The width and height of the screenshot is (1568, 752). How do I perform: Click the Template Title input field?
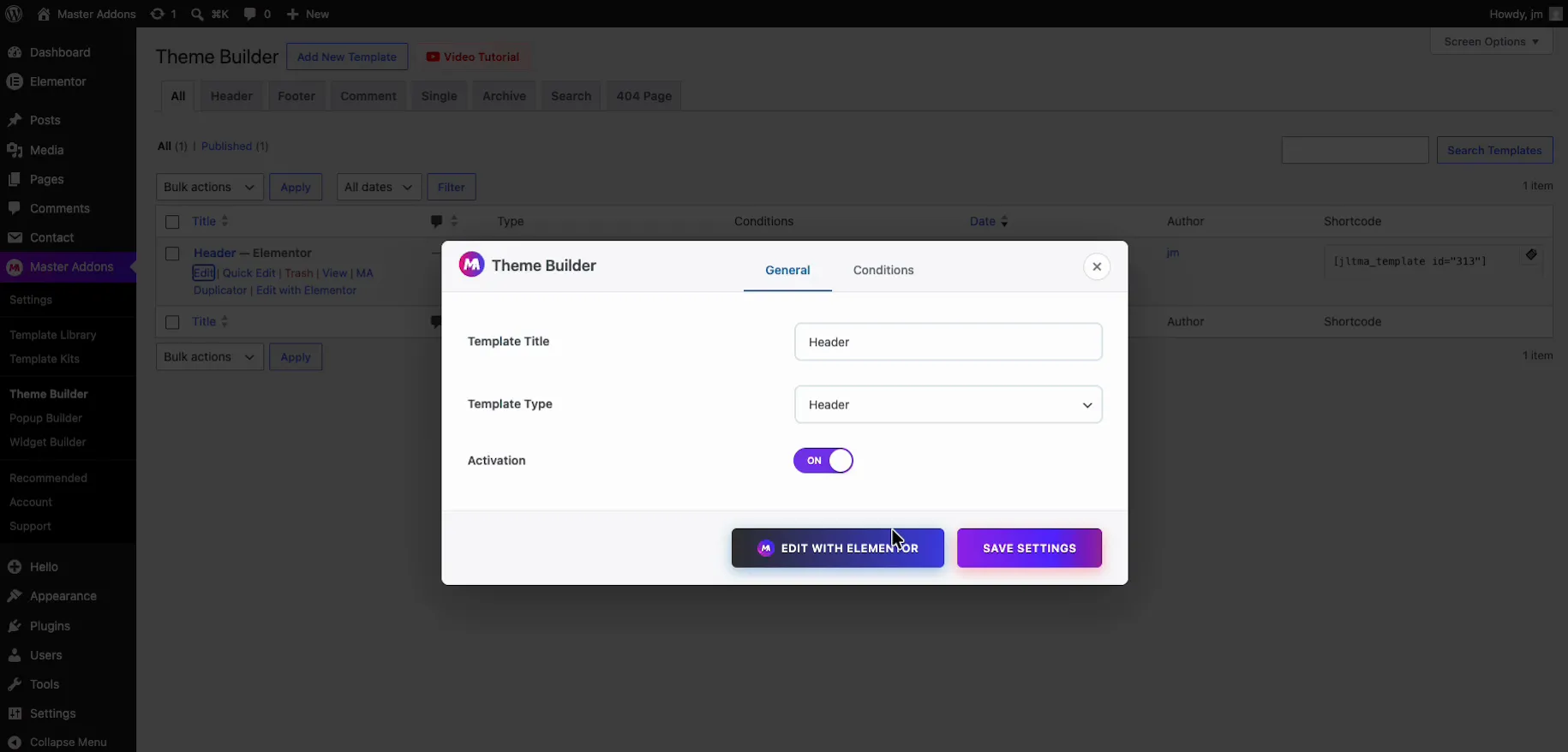point(949,342)
